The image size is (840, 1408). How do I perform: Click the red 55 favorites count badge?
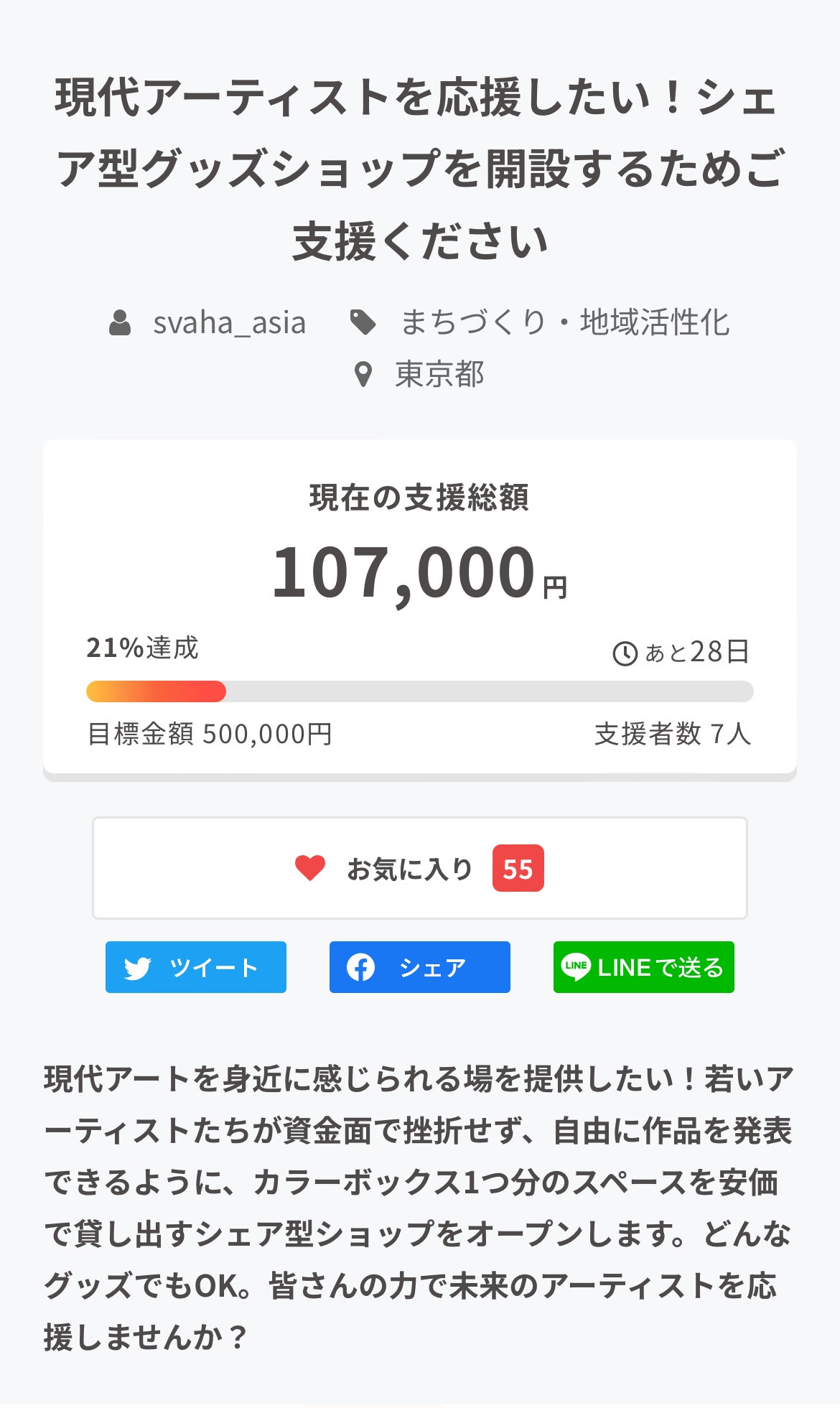click(518, 869)
